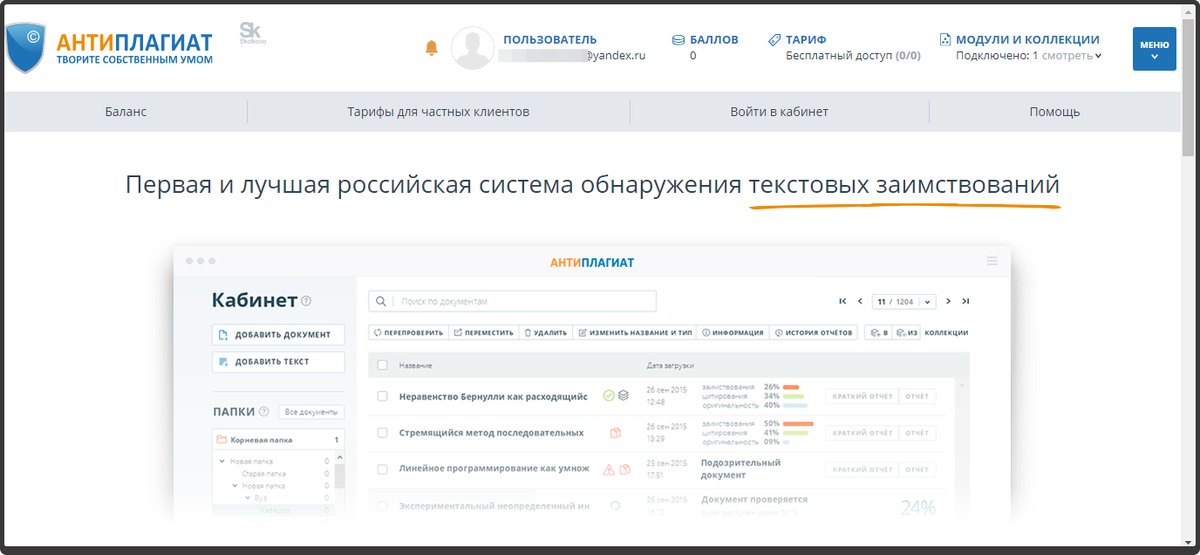Click the help icon next to Кабинет
The width and height of the screenshot is (1200, 555).
click(306, 300)
